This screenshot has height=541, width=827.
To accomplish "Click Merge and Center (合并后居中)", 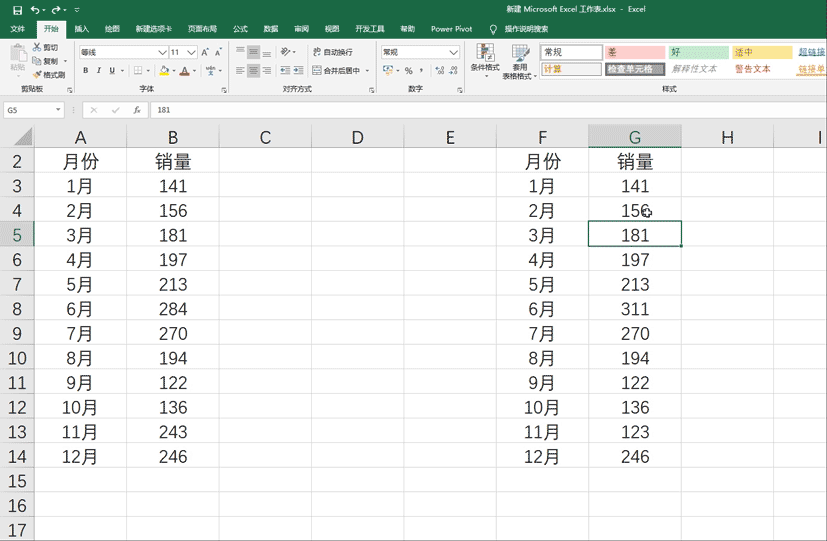I will tap(336, 70).
